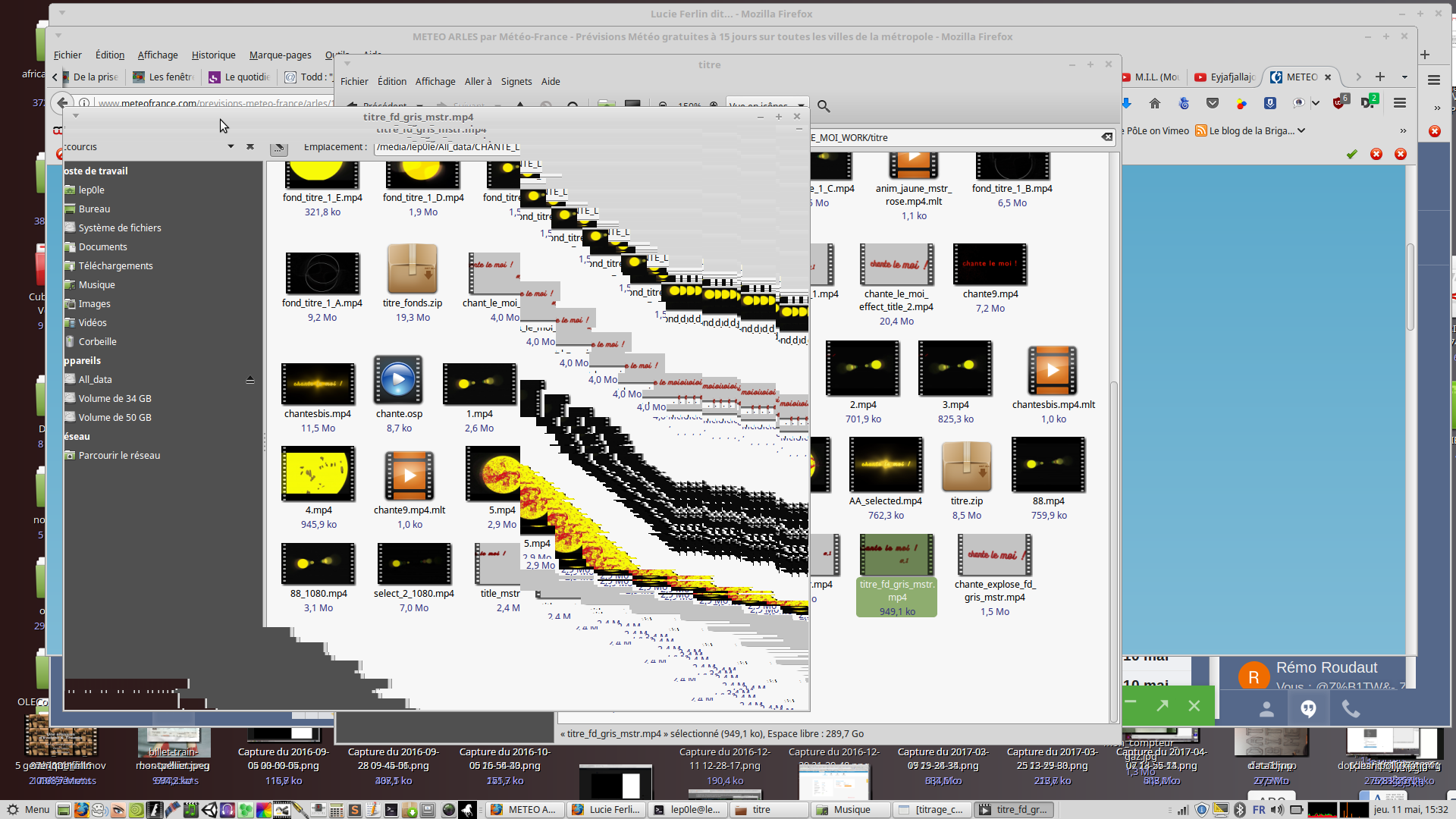Open the Firefox tab list dropdown arrow

coord(1404,77)
